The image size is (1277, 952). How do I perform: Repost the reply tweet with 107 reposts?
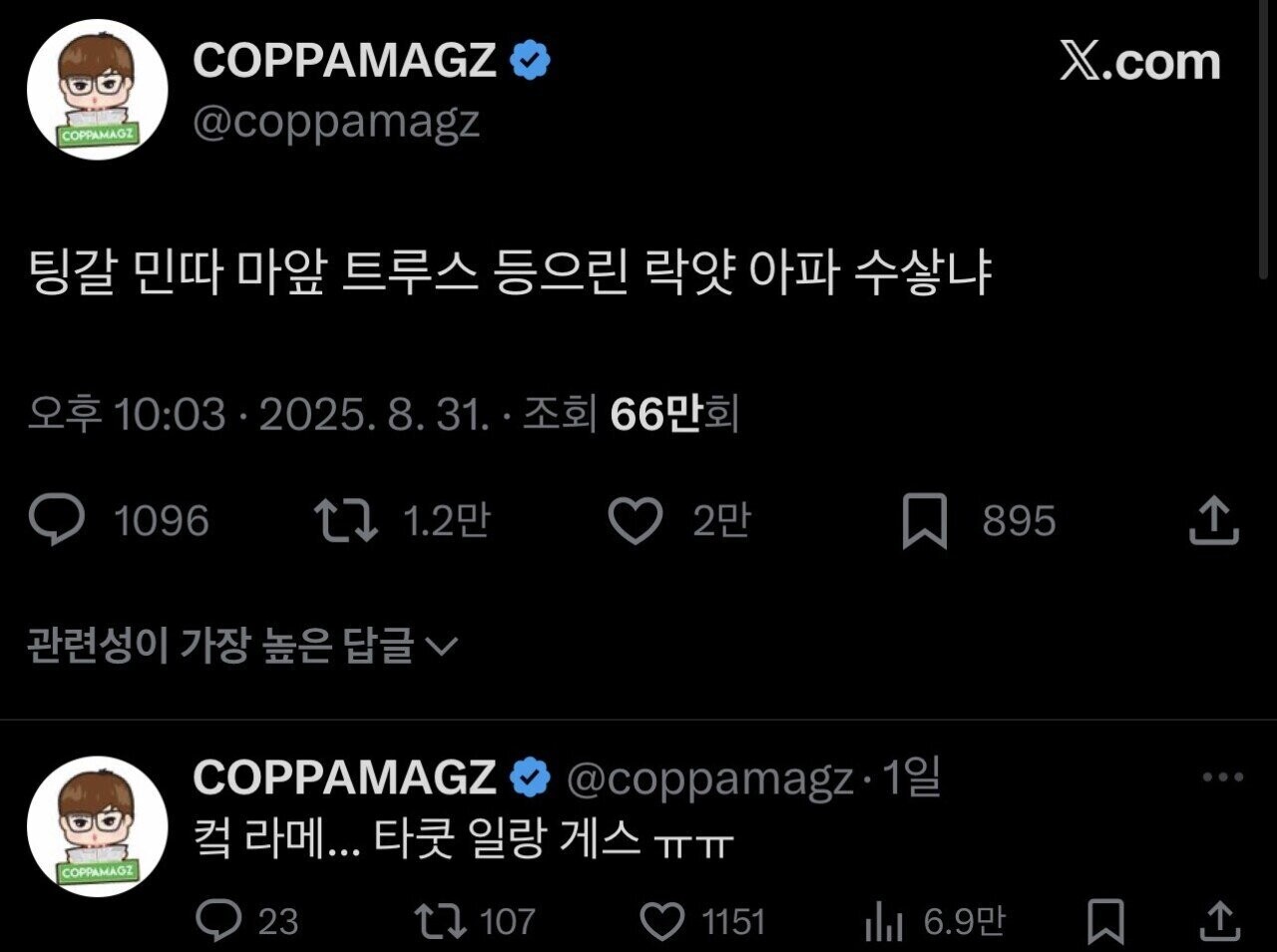(x=441, y=920)
